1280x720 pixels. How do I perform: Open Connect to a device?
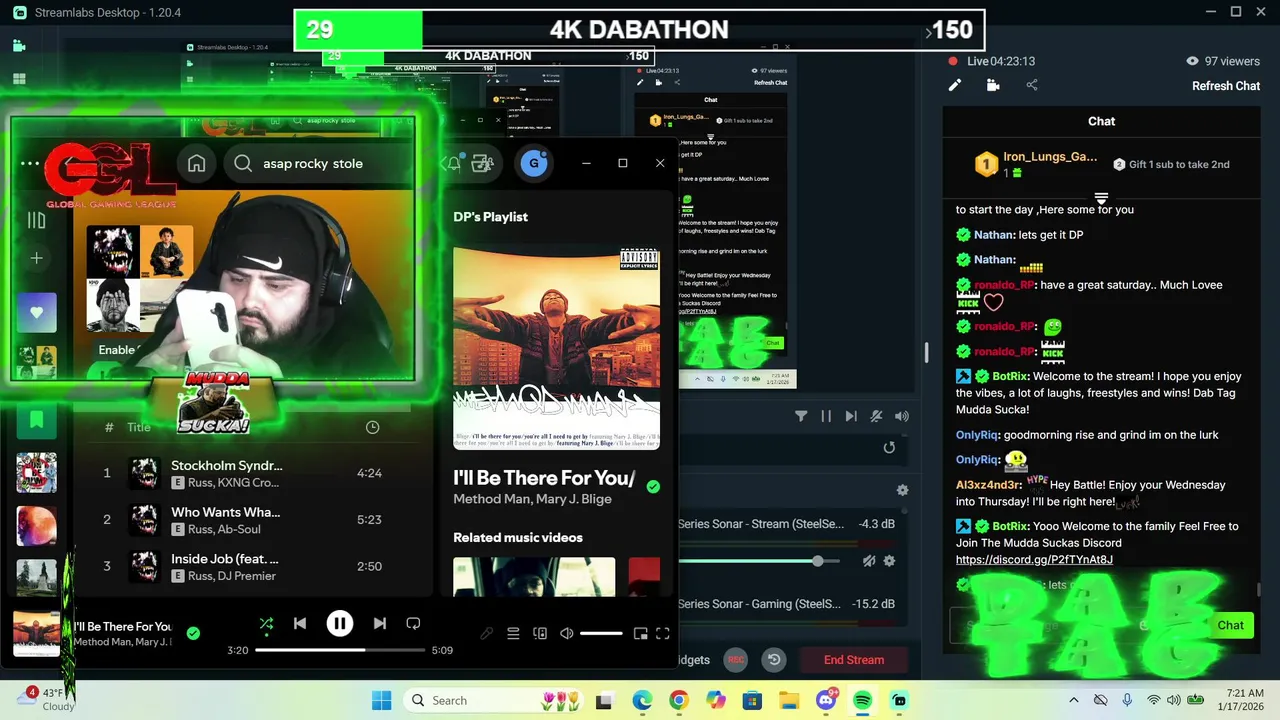540,633
